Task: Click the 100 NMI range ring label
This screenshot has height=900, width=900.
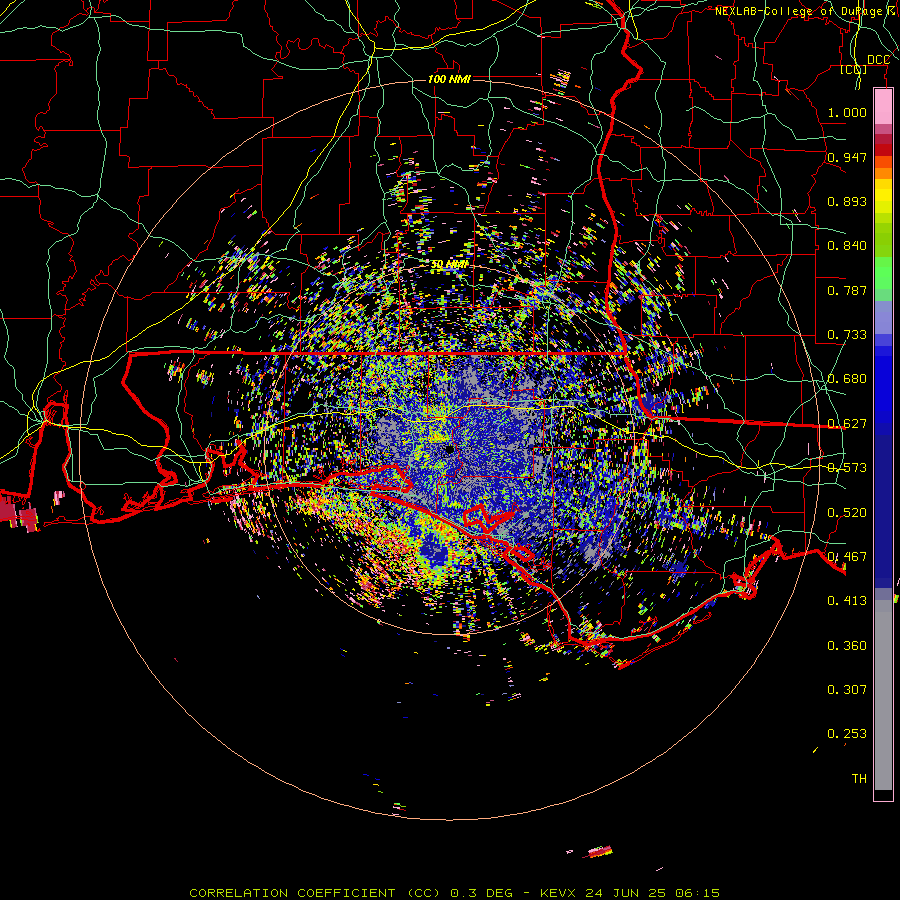Action: click(x=449, y=79)
